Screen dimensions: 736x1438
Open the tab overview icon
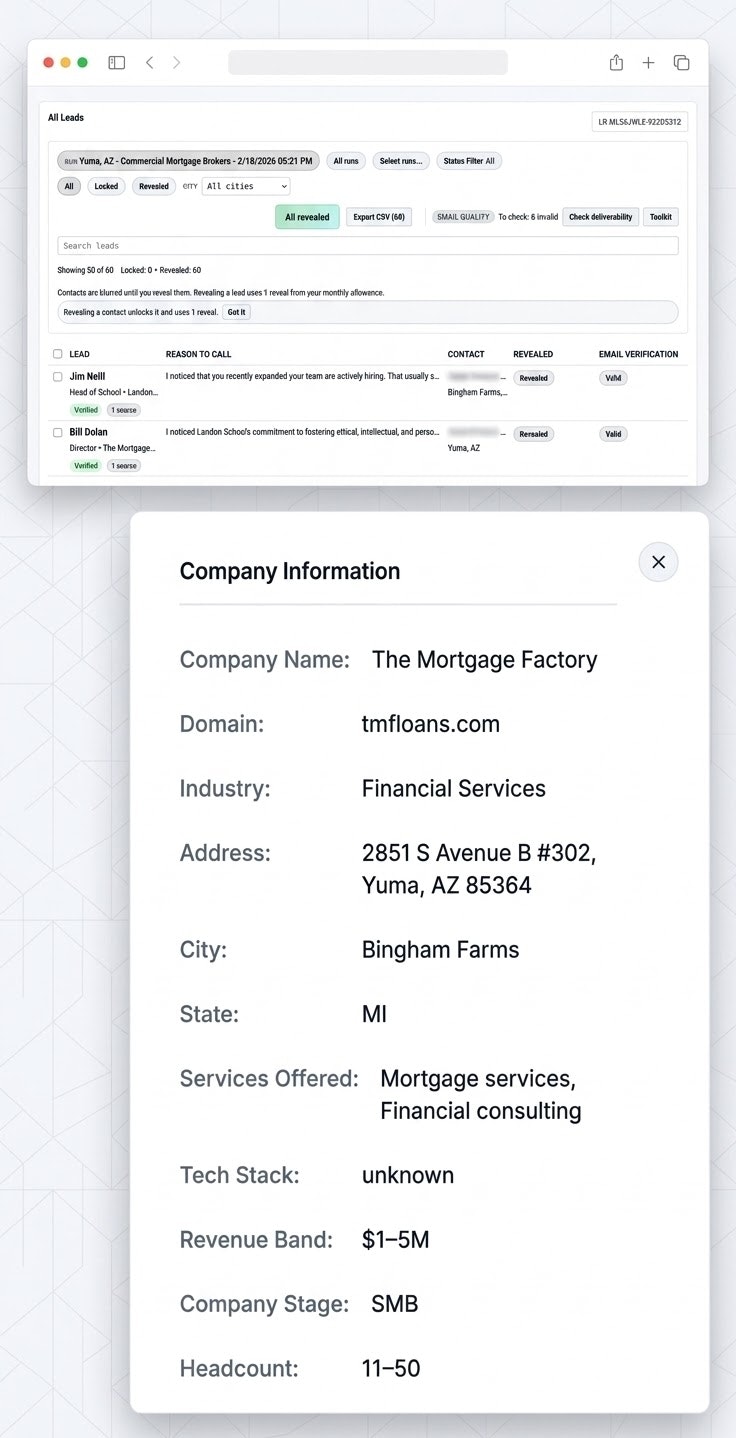click(681, 62)
